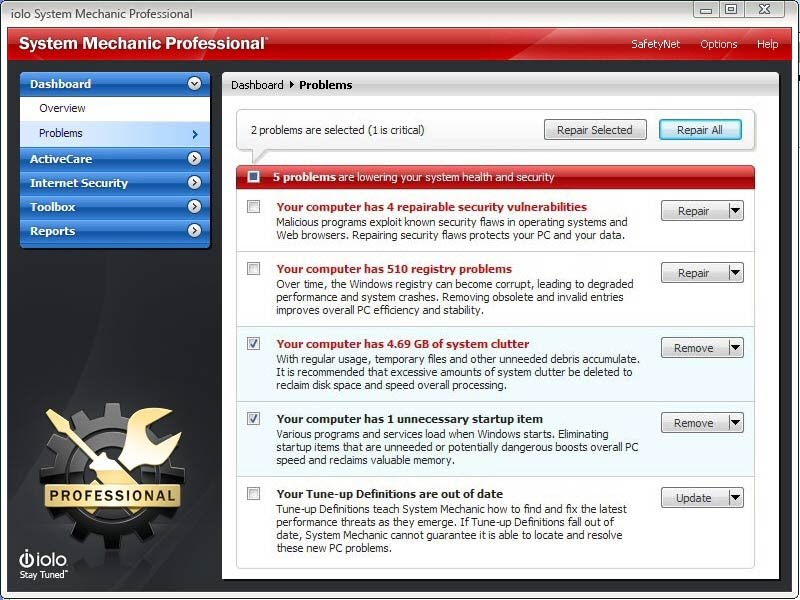Remove the 4.69 GB system clutter
800x600 pixels.
point(694,348)
